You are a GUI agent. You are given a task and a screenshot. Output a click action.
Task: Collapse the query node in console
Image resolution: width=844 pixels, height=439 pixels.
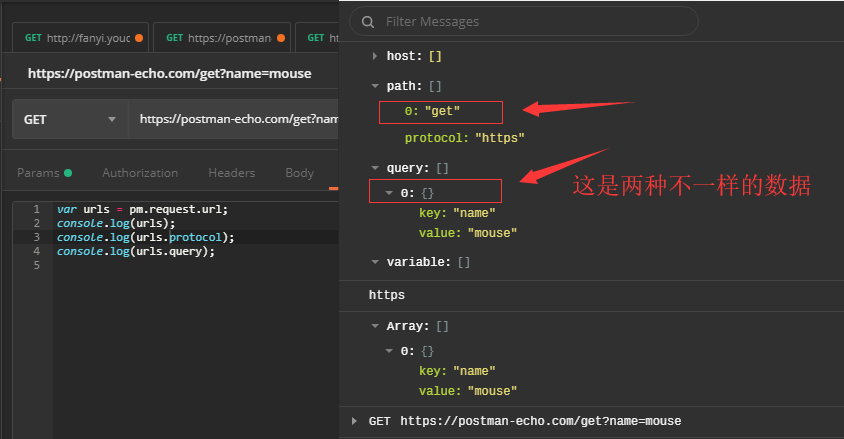coord(375,168)
